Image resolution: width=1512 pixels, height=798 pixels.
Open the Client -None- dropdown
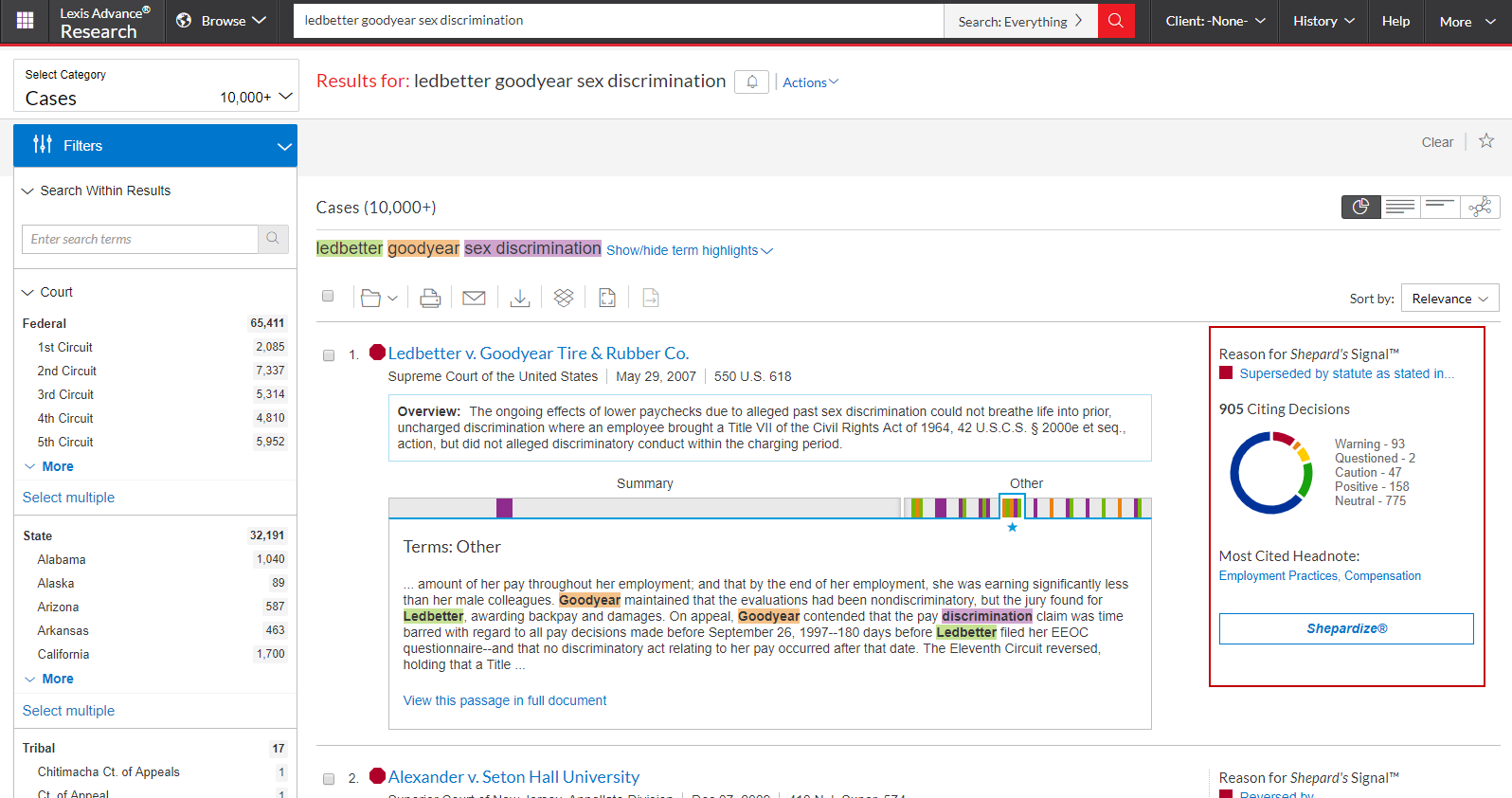pyautogui.click(x=1215, y=21)
